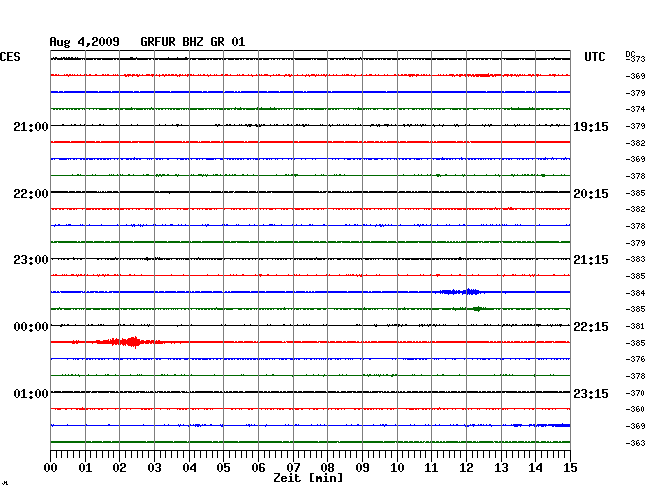650x494 pixels.
Task: Click the "23:15" UTC time label
Action: pos(591,393)
